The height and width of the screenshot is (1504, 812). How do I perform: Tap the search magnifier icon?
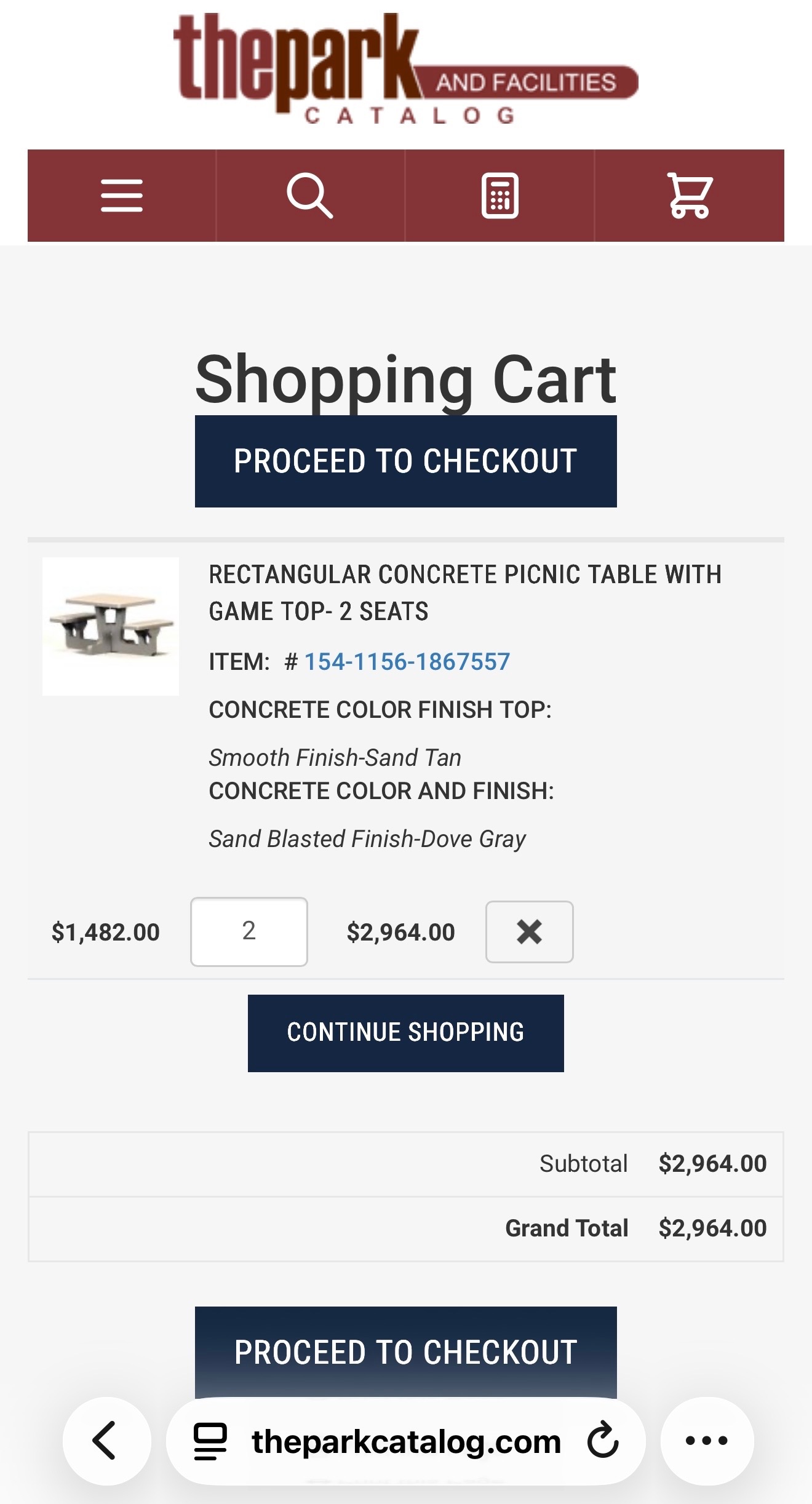click(x=310, y=196)
